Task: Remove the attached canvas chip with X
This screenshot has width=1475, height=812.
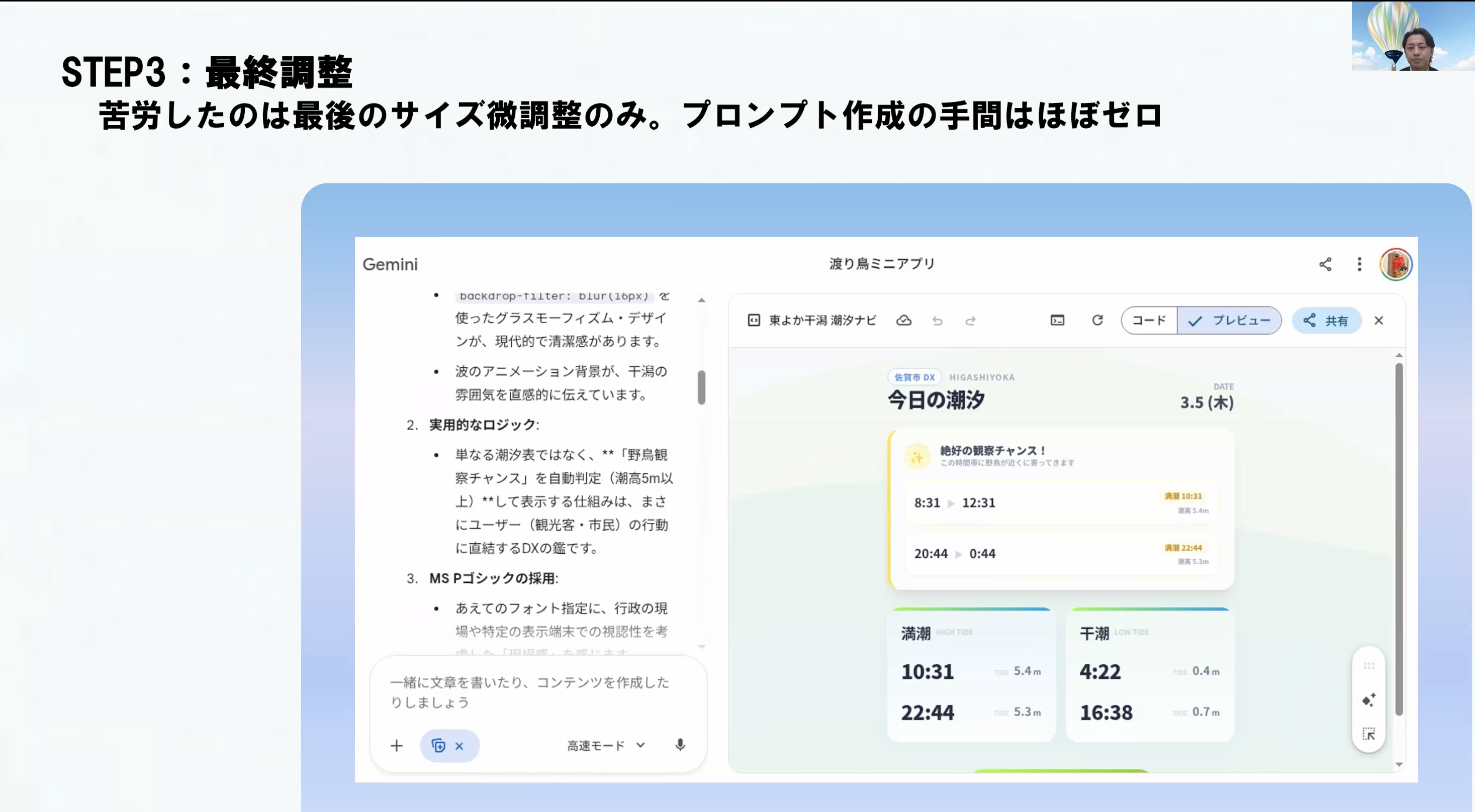Action: (459, 746)
